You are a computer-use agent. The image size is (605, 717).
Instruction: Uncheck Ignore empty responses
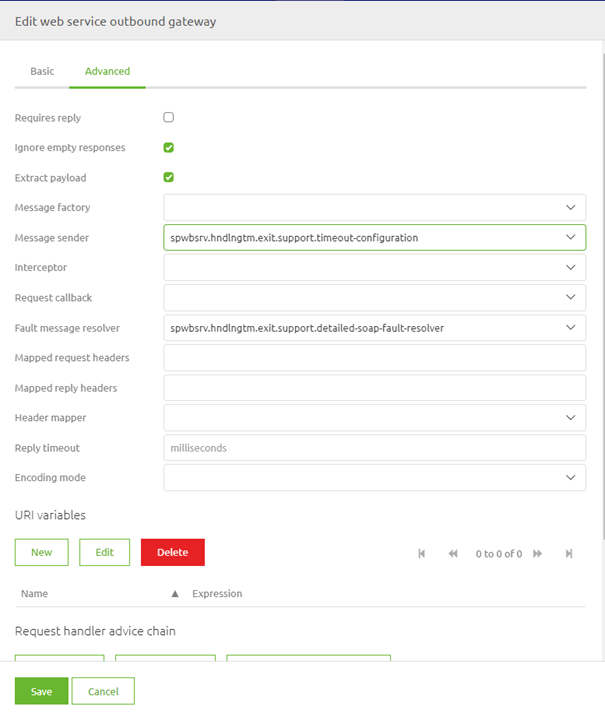(x=169, y=147)
